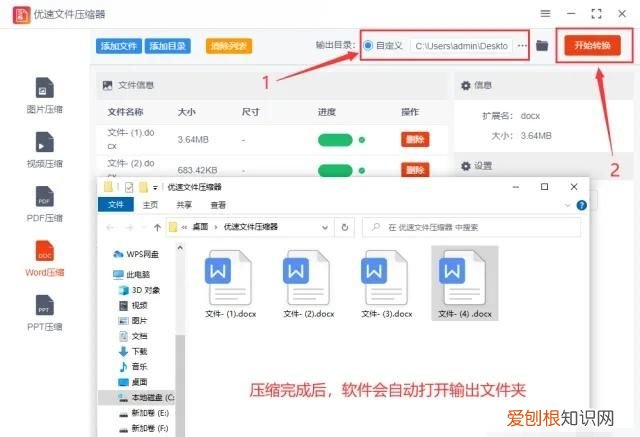Click the 添加目录 button
640x437 pixels.
pyautogui.click(x=168, y=46)
